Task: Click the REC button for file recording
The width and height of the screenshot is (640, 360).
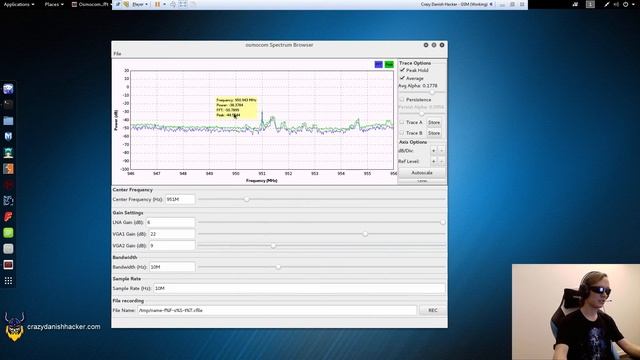Action: click(433, 310)
